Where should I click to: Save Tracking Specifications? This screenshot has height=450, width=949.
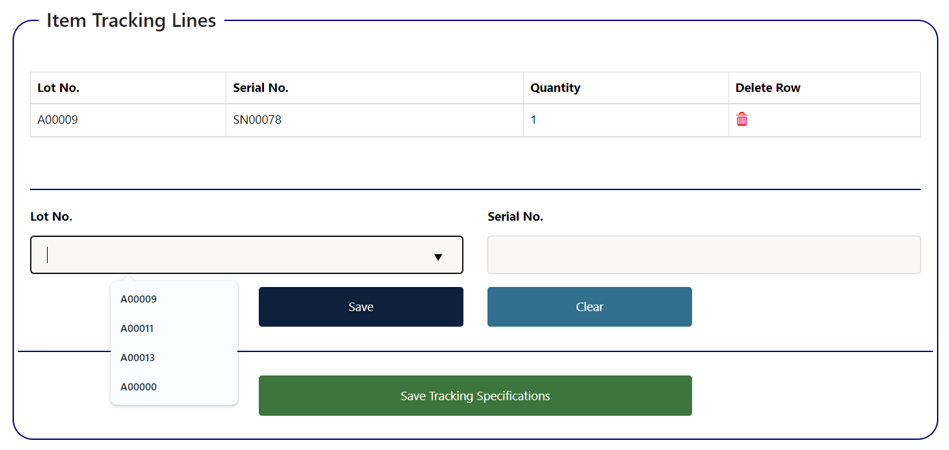[x=475, y=396]
